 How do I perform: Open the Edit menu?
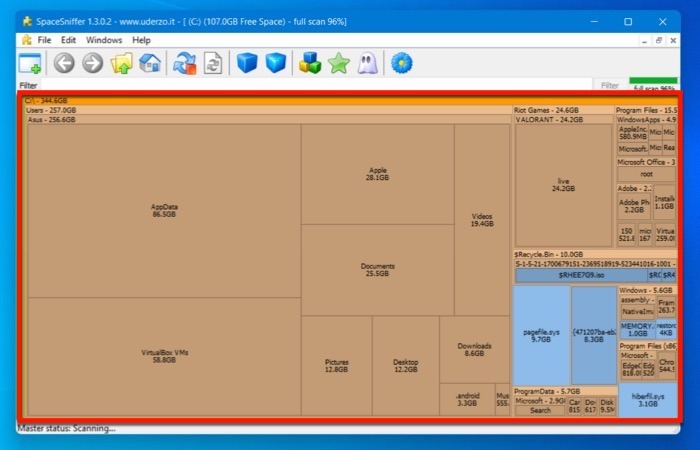point(68,40)
